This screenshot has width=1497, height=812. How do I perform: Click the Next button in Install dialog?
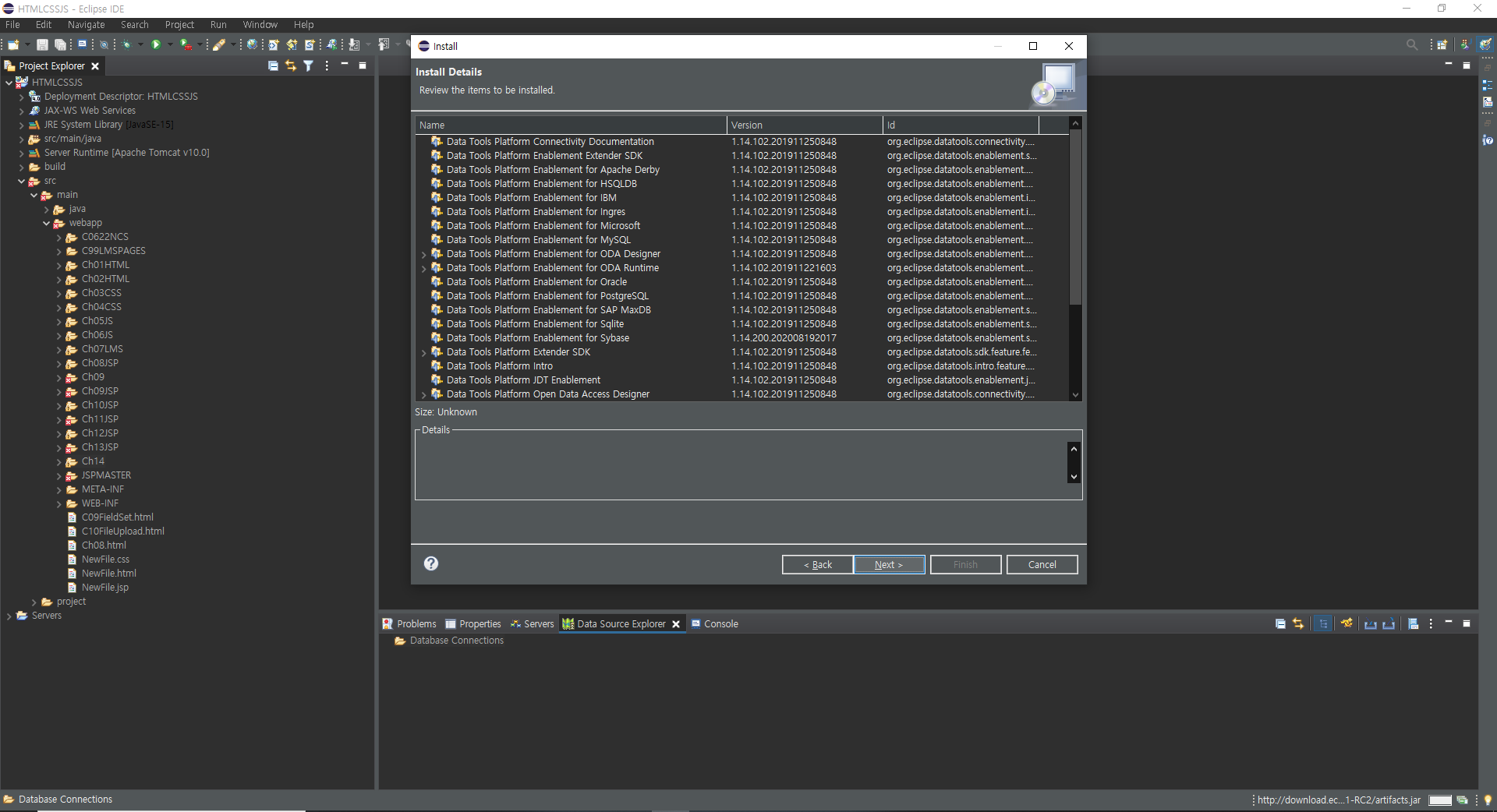point(889,565)
